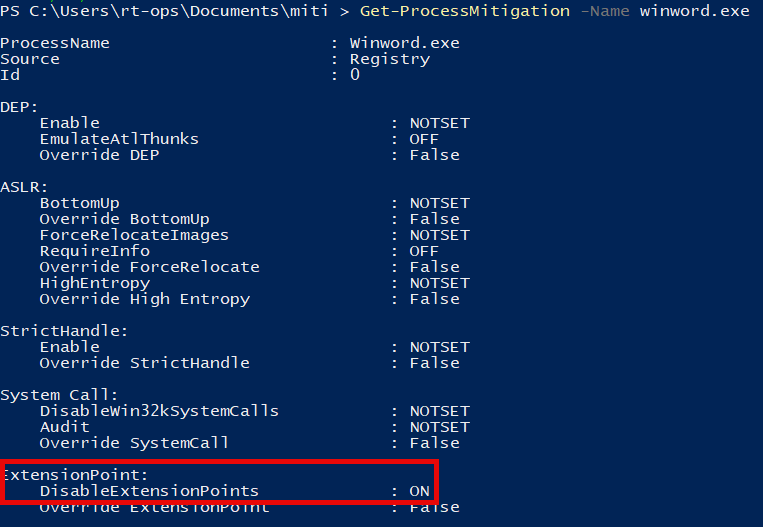Click the DisableWin32kSystemCalls label
This screenshot has height=527, width=763.
tap(159, 411)
